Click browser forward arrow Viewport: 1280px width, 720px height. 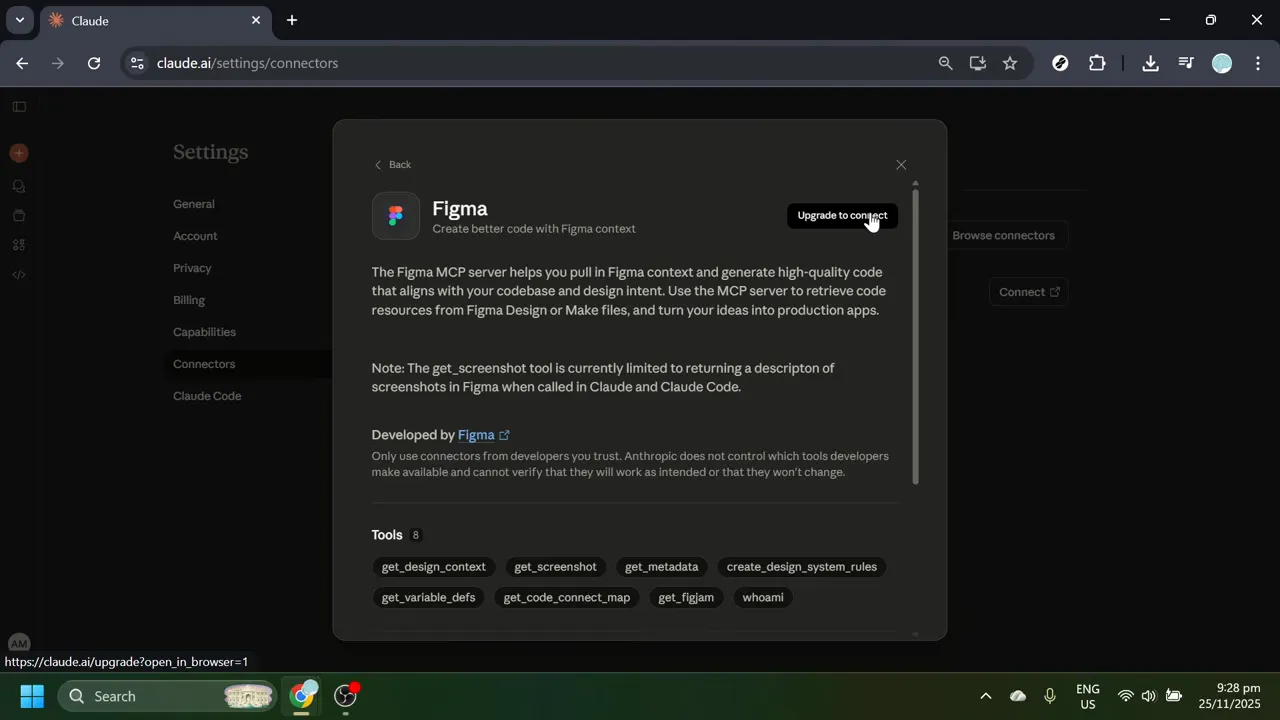58,63
